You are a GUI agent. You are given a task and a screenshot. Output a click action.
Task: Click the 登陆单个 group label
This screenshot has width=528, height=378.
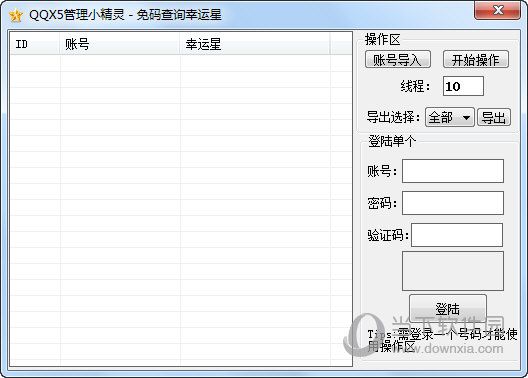pyautogui.click(x=392, y=141)
